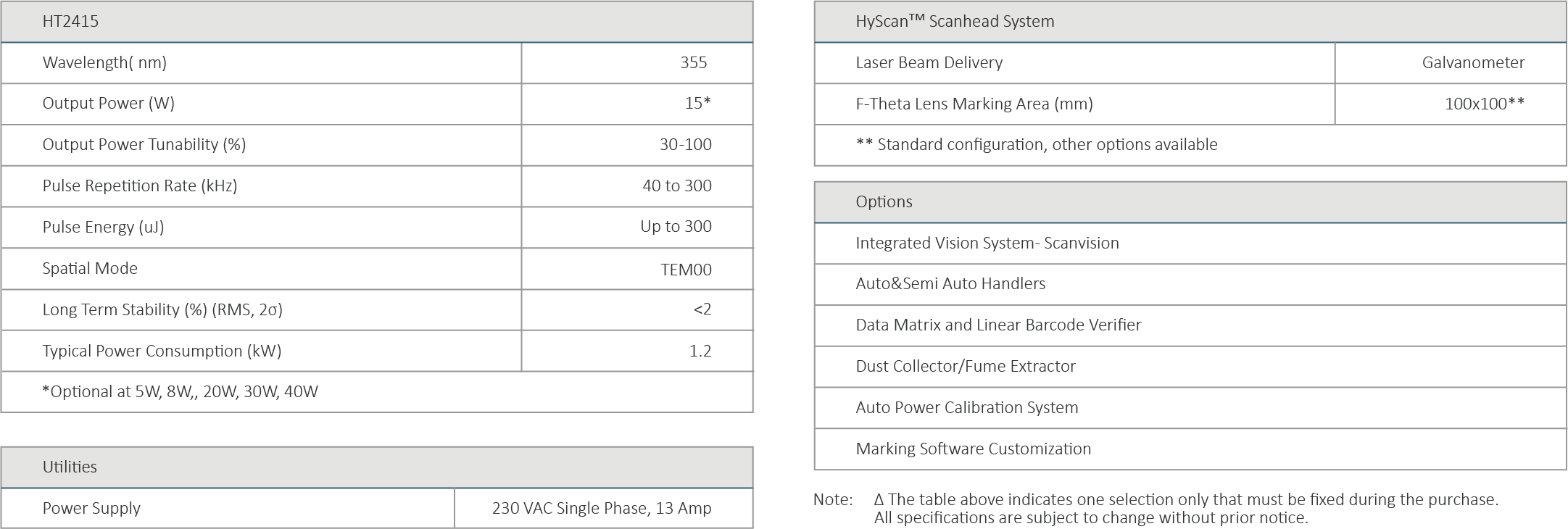Viewport: 1568px width, 529px height.
Task: Click the Options section header
Action: click(884, 202)
